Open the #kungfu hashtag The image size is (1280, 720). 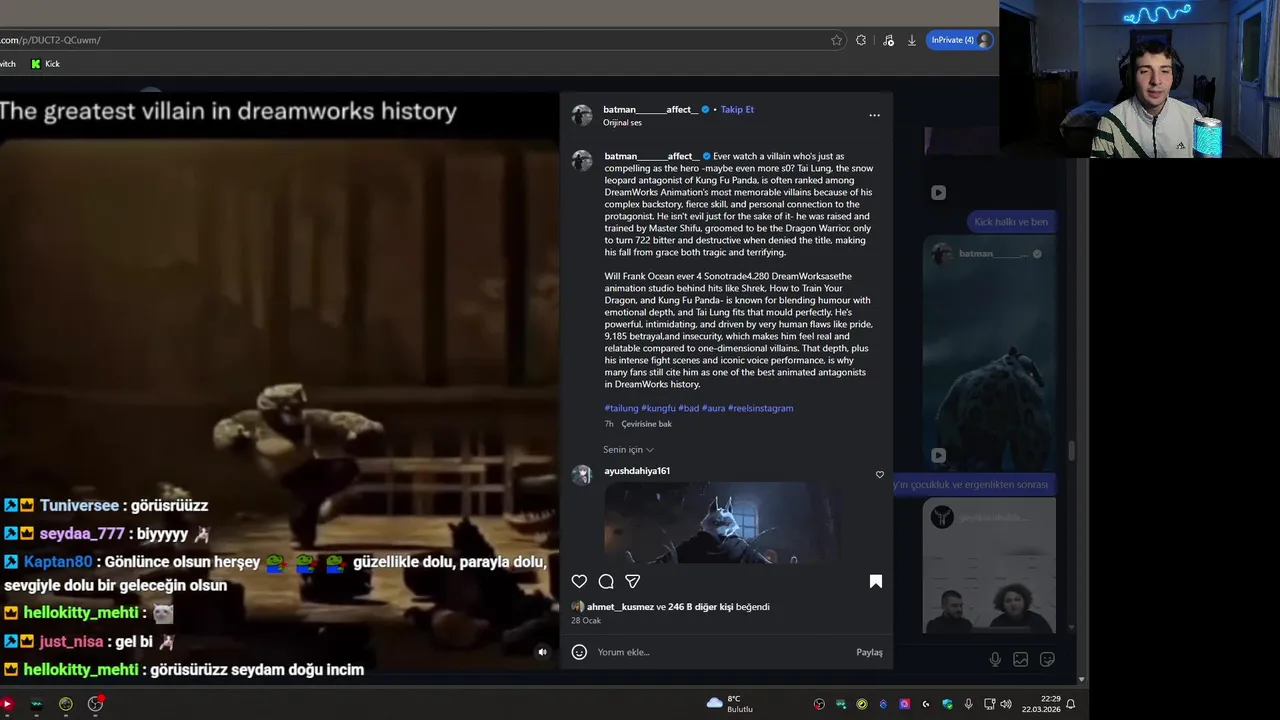click(658, 408)
